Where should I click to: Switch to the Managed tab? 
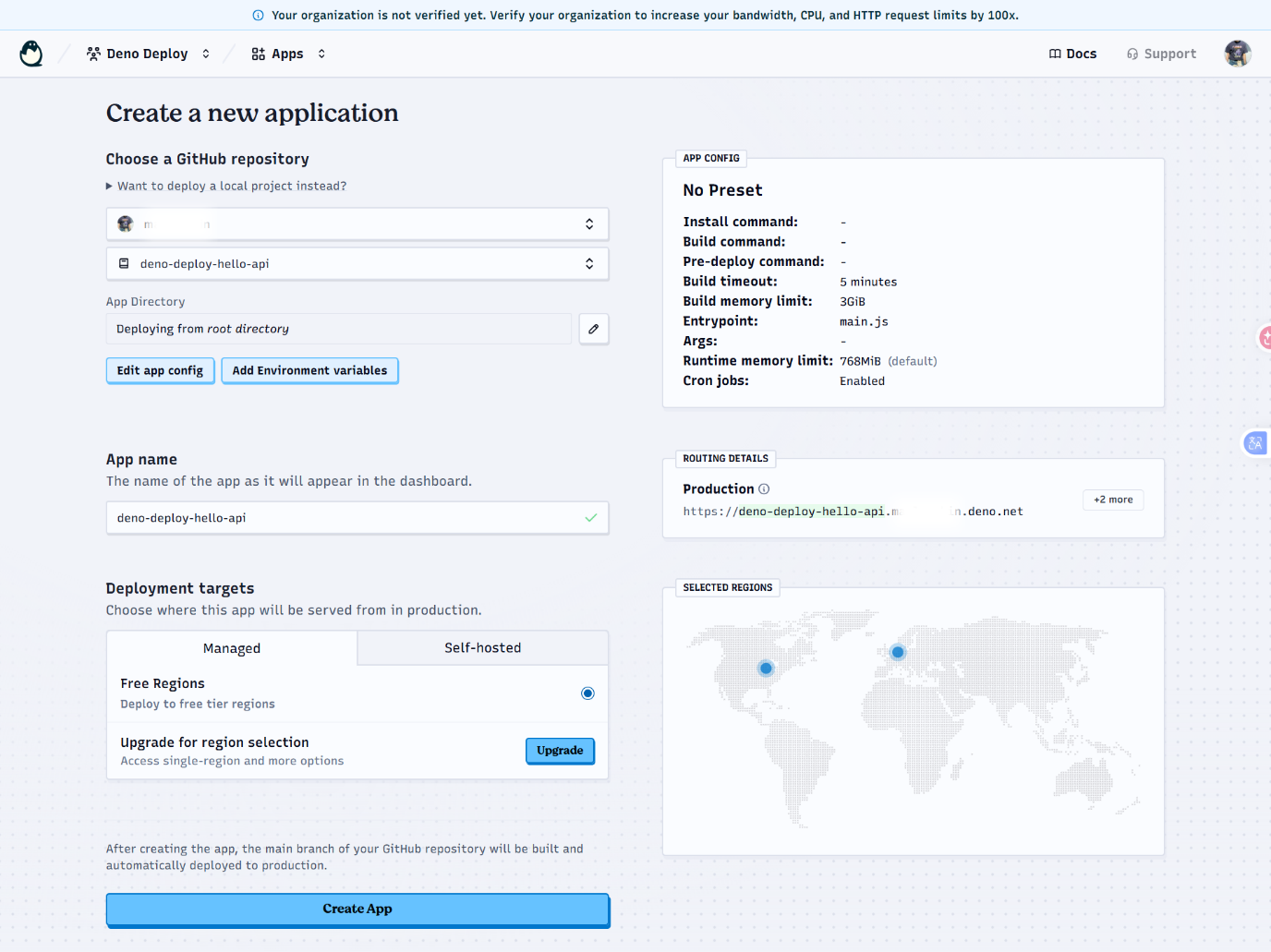coord(232,648)
